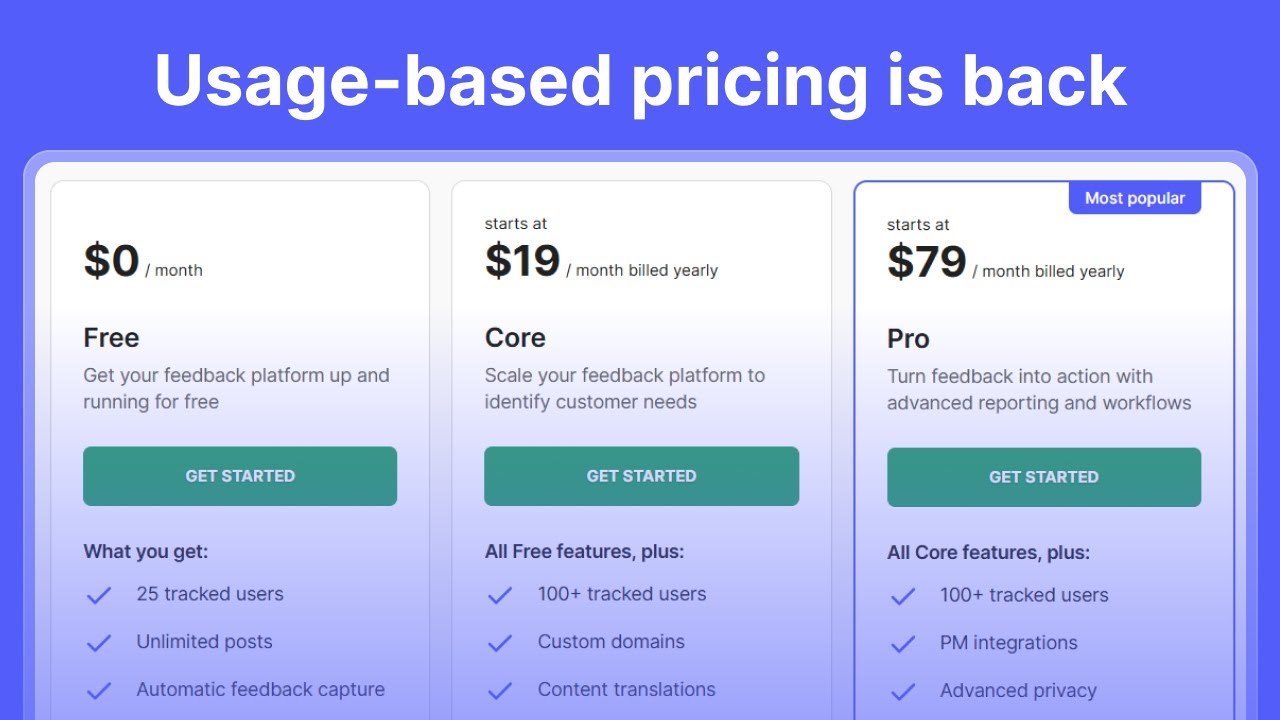Click the "Usage-based pricing is back" headline
1280x720 pixels.
640,80
